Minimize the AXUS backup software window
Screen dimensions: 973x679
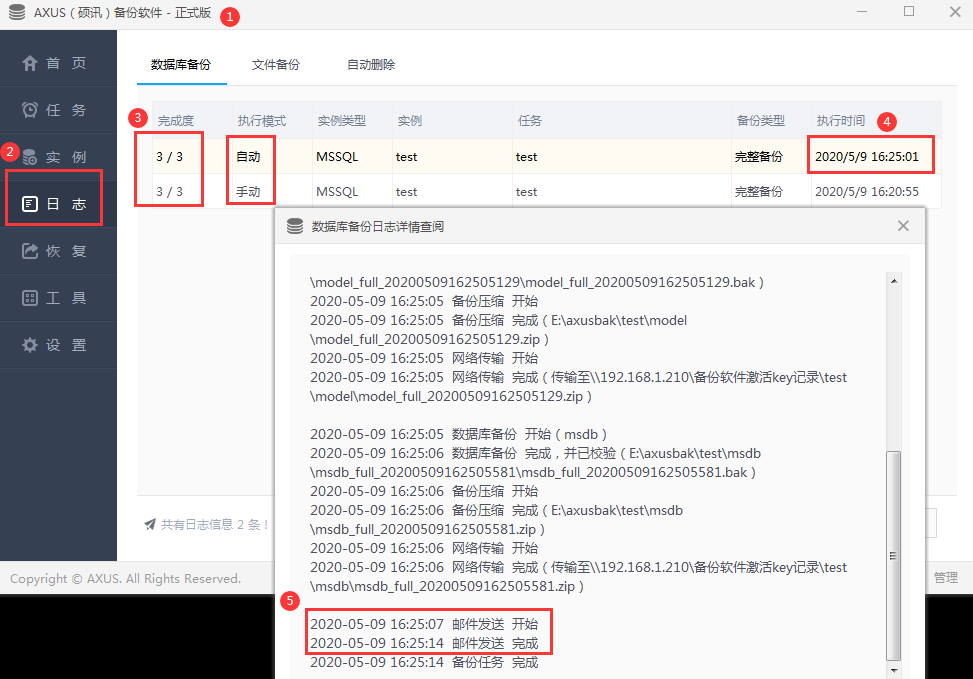point(861,11)
